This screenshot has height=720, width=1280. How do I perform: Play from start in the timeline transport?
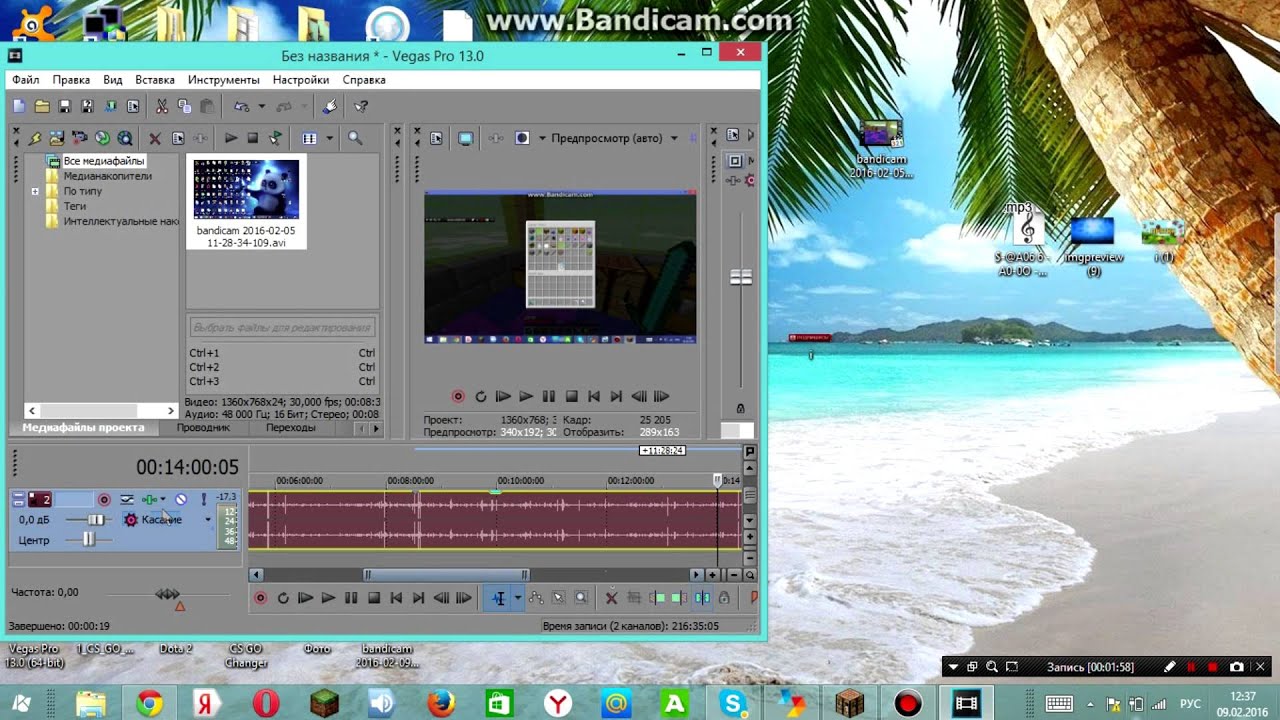[x=306, y=598]
